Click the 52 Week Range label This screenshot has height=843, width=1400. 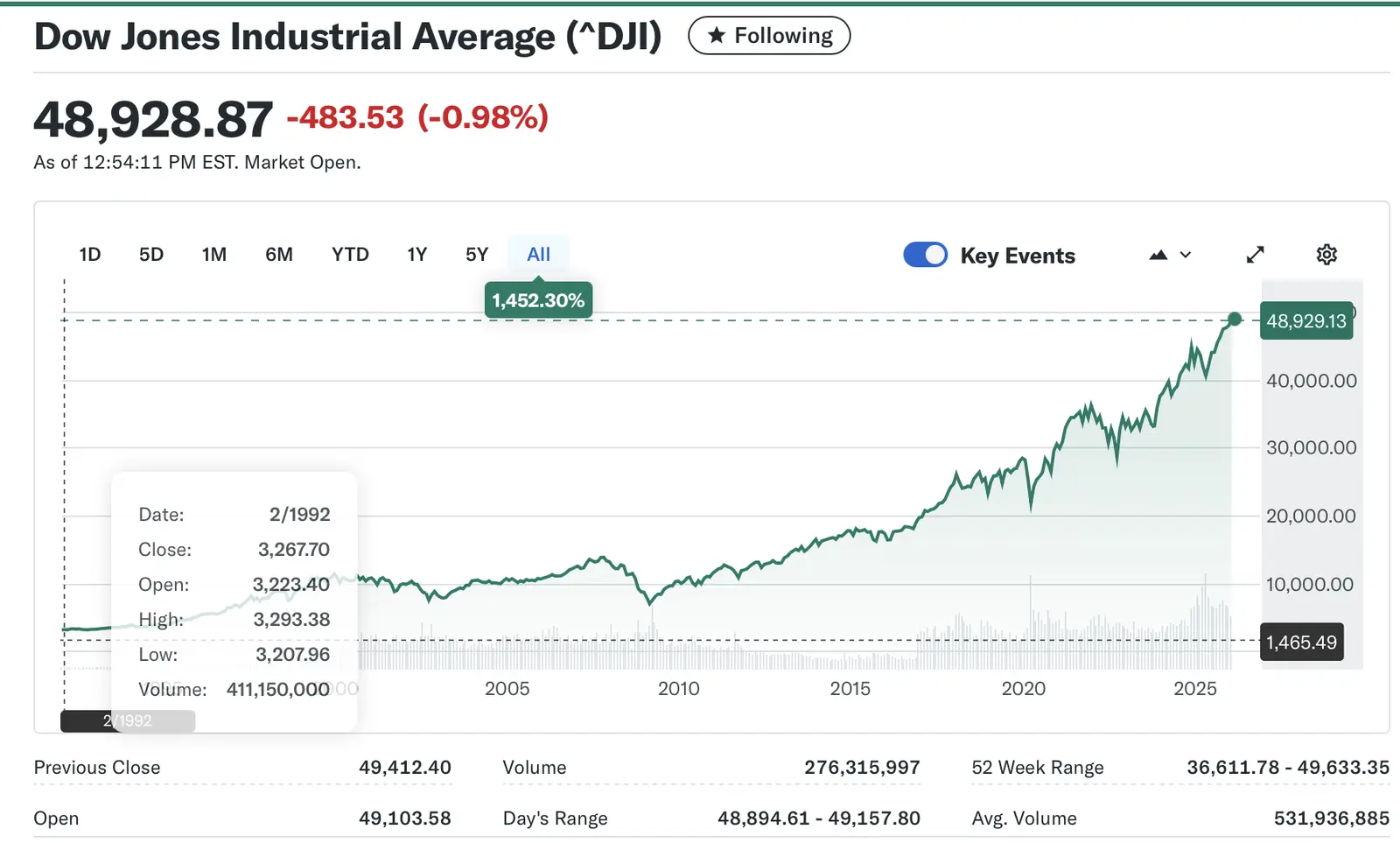(x=1038, y=768)
